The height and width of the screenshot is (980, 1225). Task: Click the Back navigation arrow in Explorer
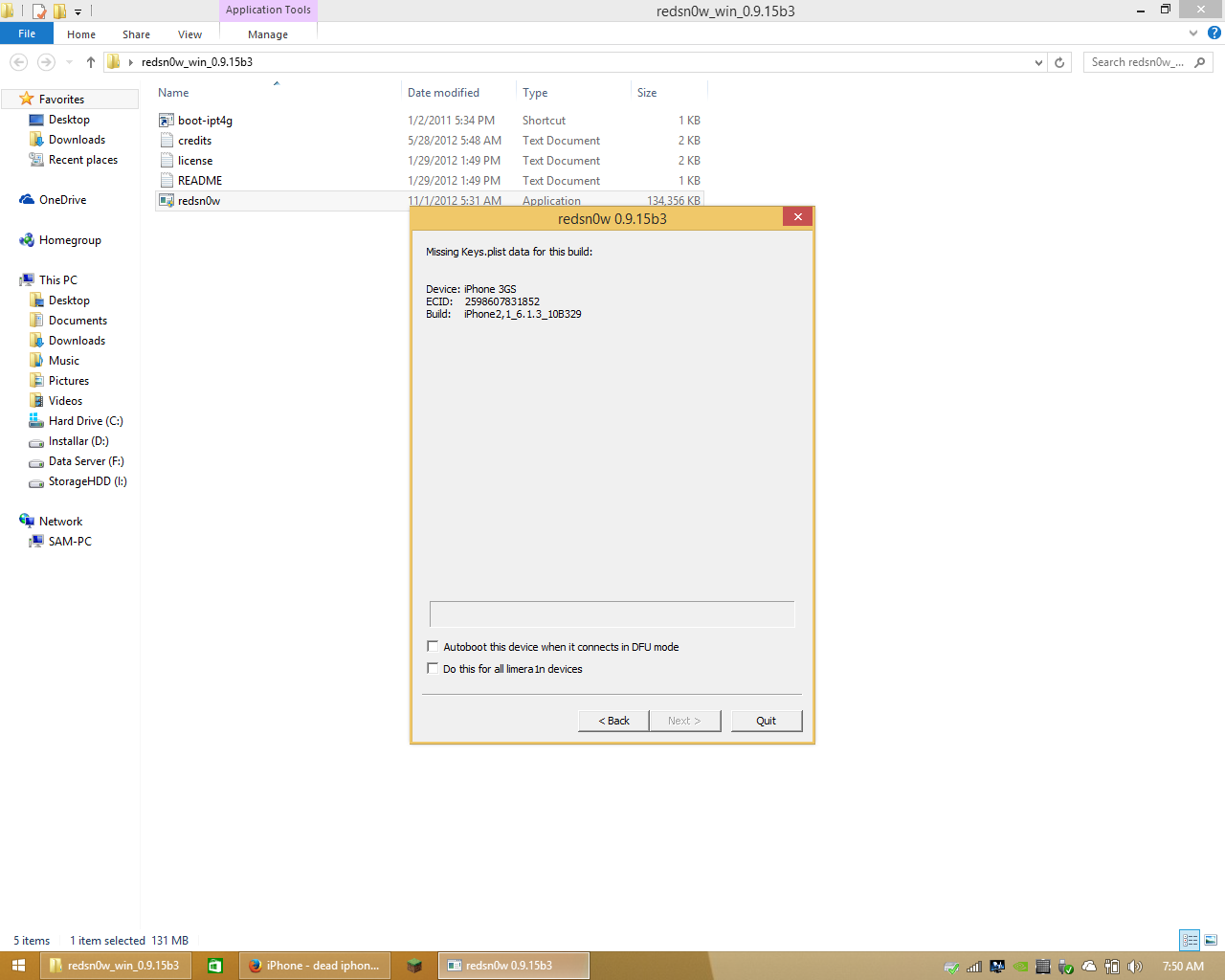click(19, 62)
